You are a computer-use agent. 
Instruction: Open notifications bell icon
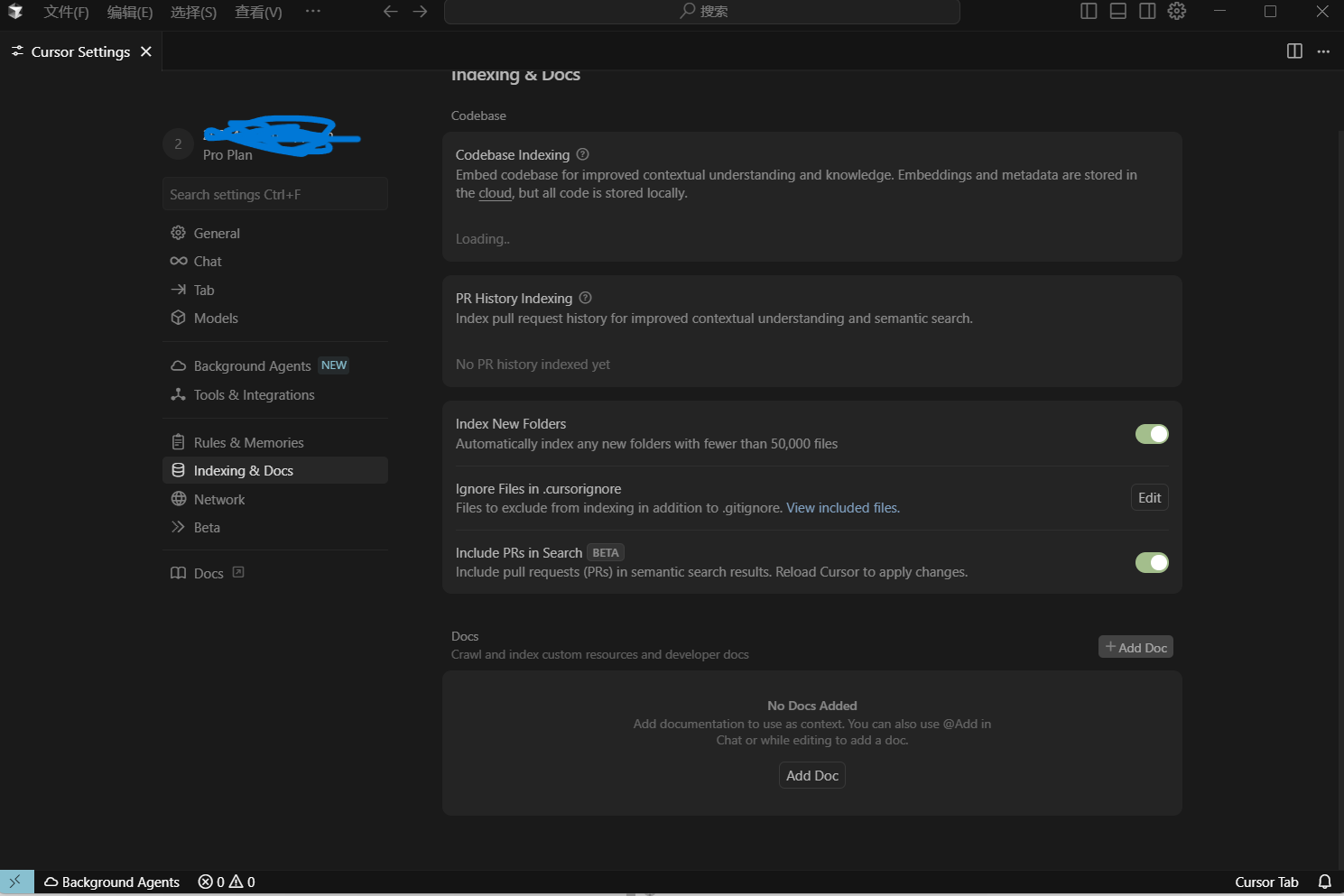1324,882
